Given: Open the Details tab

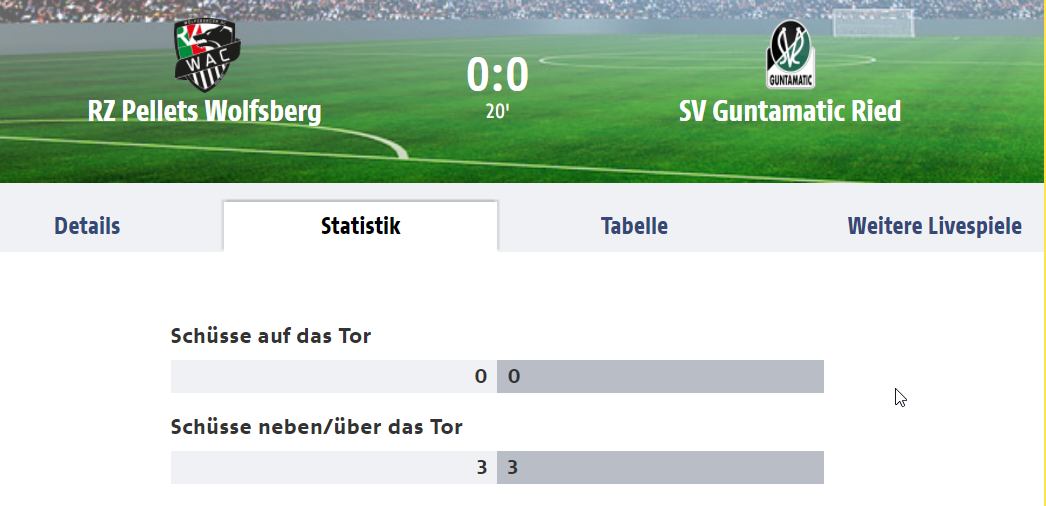Looking at the screenshot, I should (x=87, y=226).
